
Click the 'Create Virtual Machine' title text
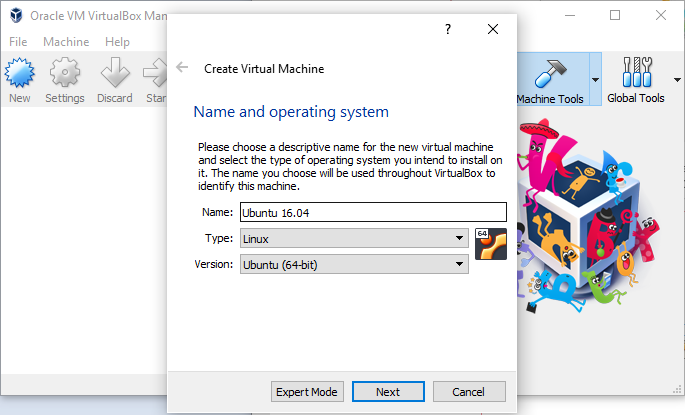[x=264, y=69]
